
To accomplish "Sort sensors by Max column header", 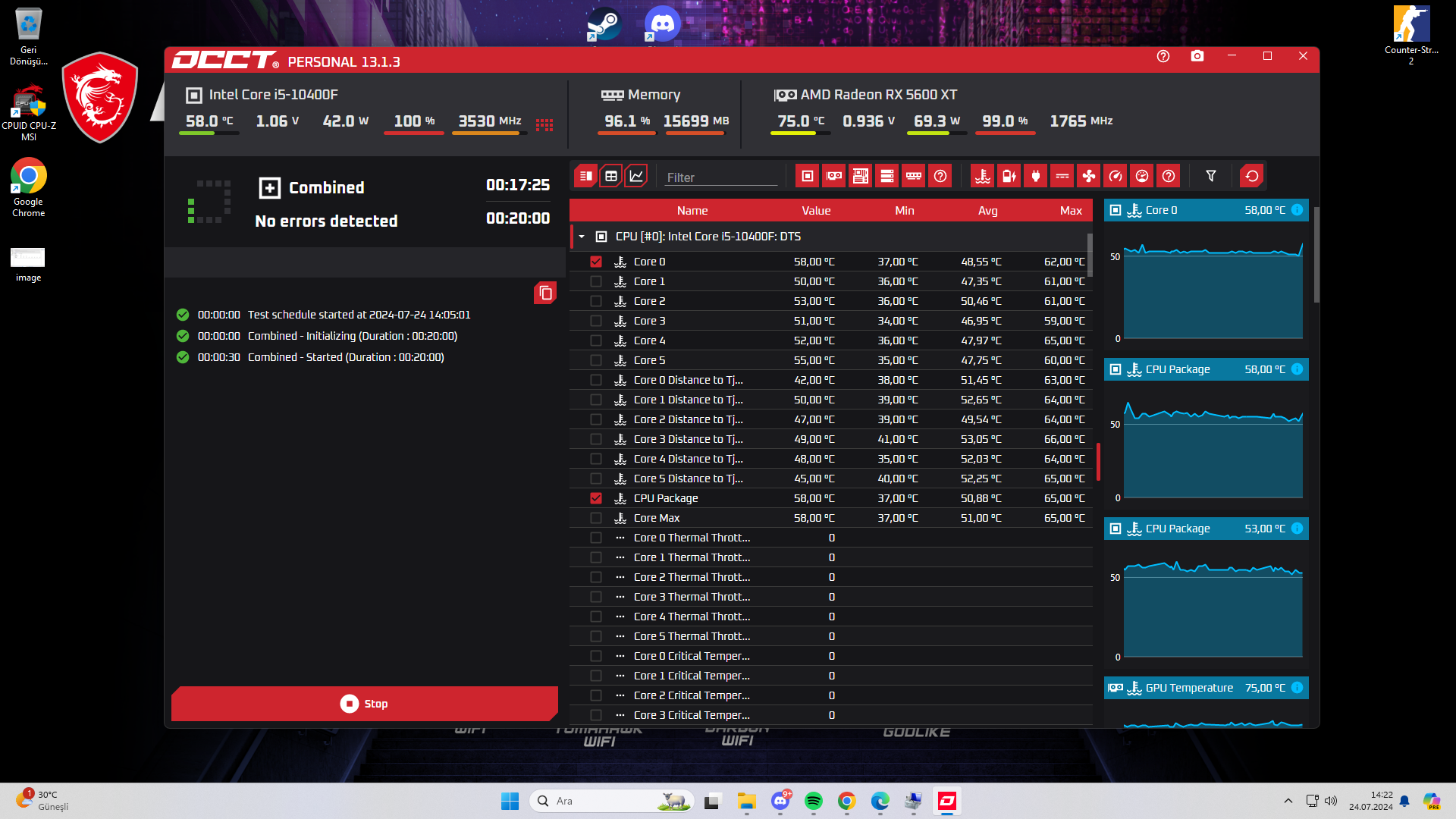I will (1071, 211).
